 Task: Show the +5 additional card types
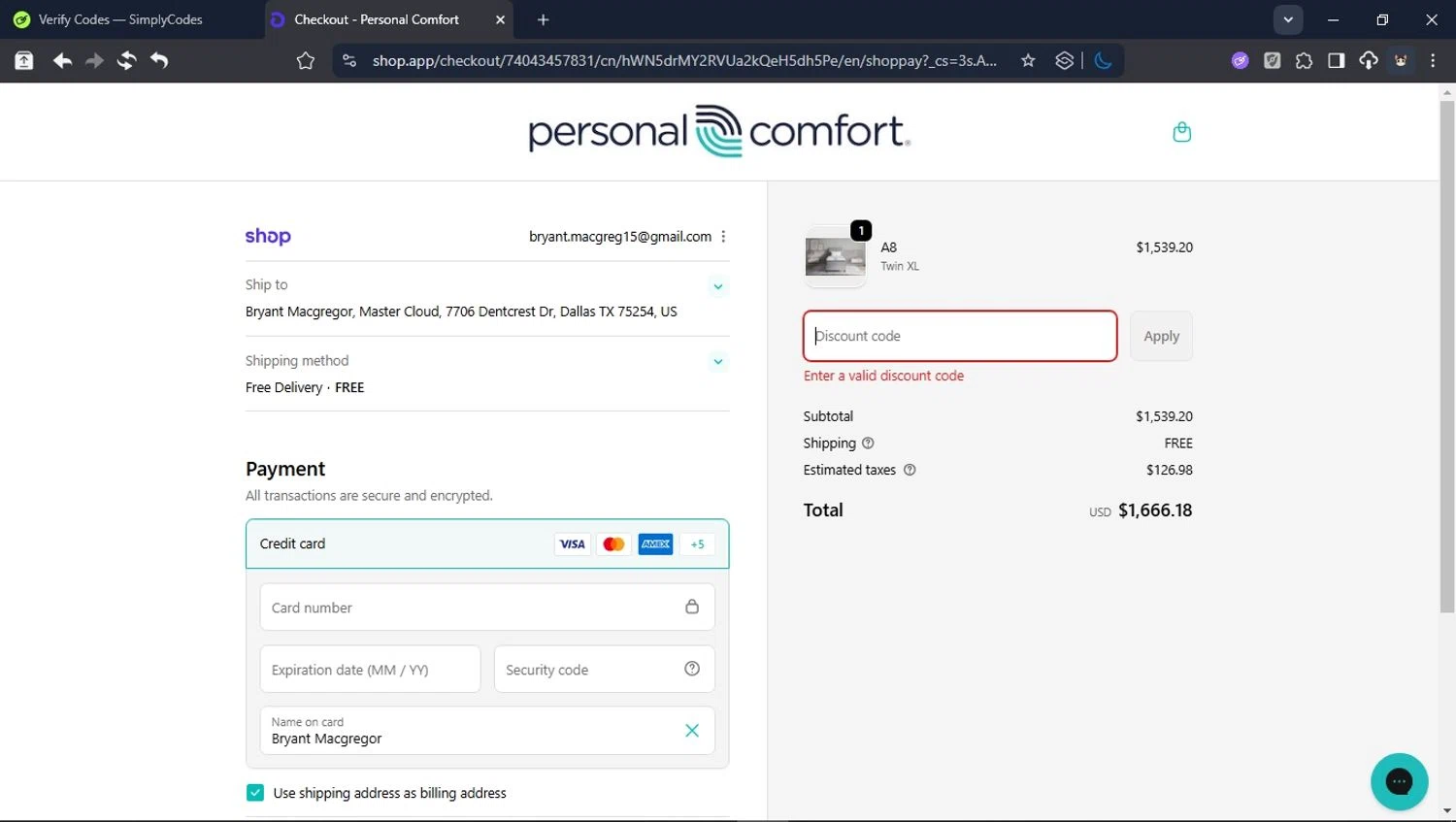[x=697, y=544]
